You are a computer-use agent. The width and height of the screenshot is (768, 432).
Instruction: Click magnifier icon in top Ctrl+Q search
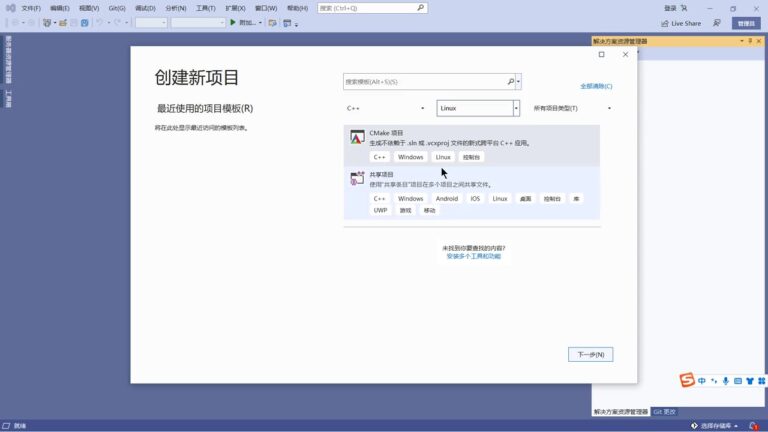coord(420,8)
